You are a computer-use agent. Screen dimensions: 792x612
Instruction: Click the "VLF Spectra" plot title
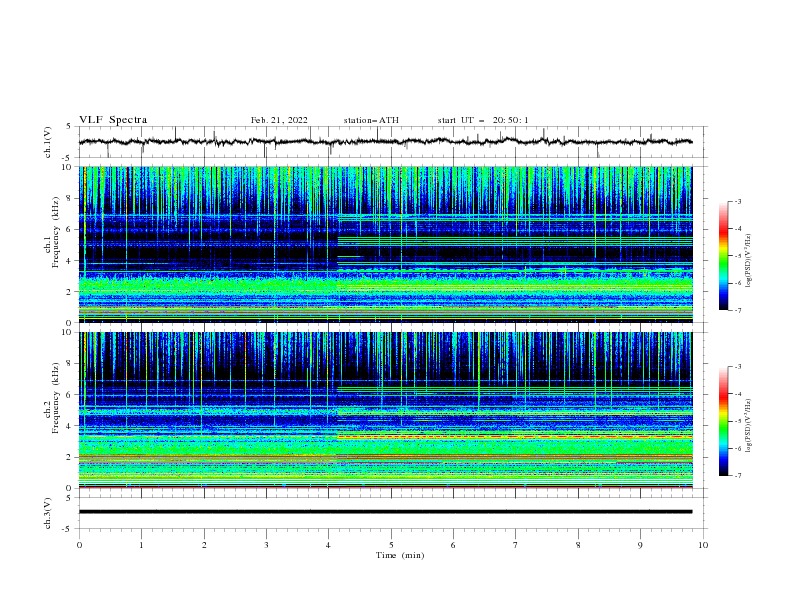pyautogui.click(x=113, y=120)
